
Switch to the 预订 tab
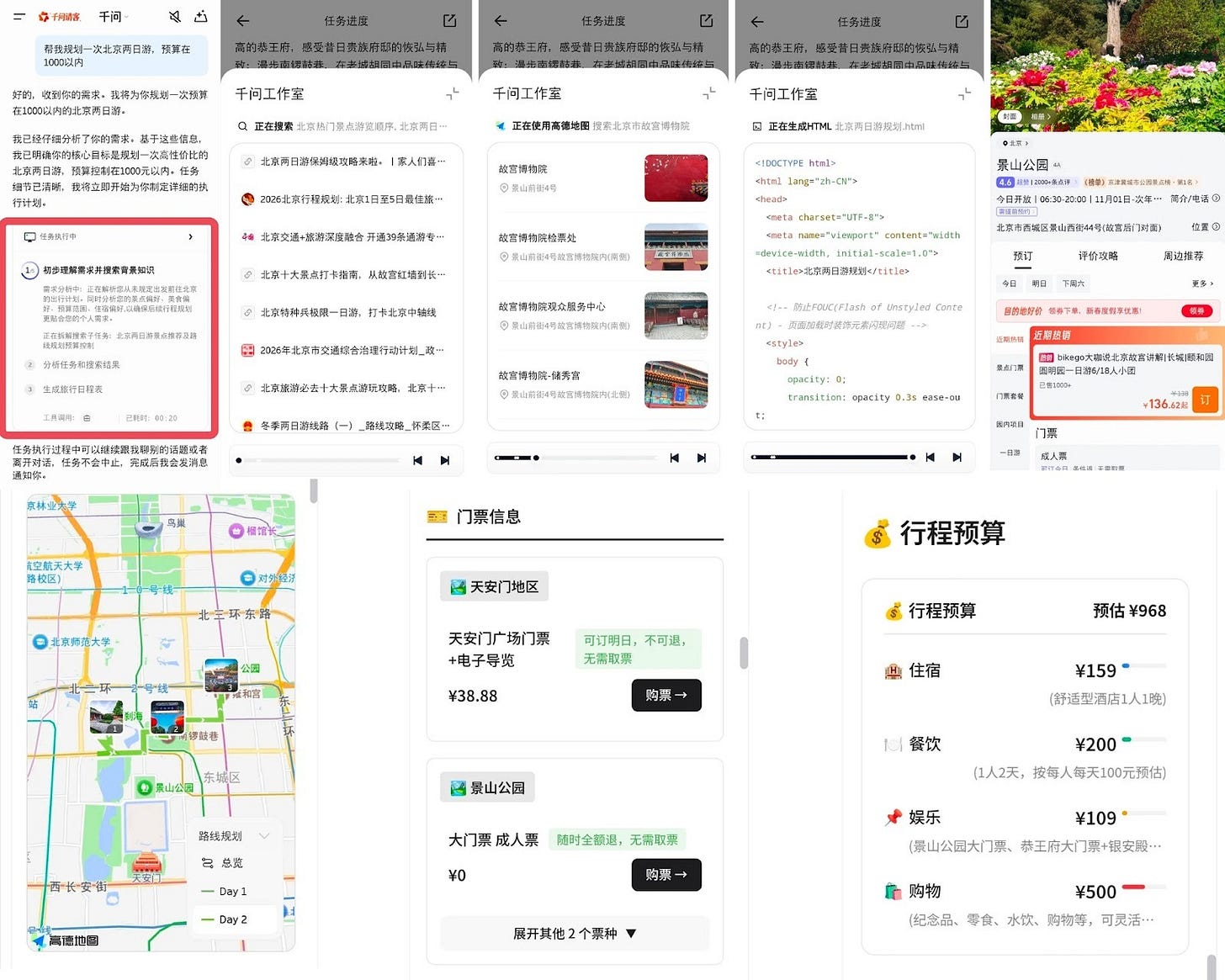[x=1023, y=256]
